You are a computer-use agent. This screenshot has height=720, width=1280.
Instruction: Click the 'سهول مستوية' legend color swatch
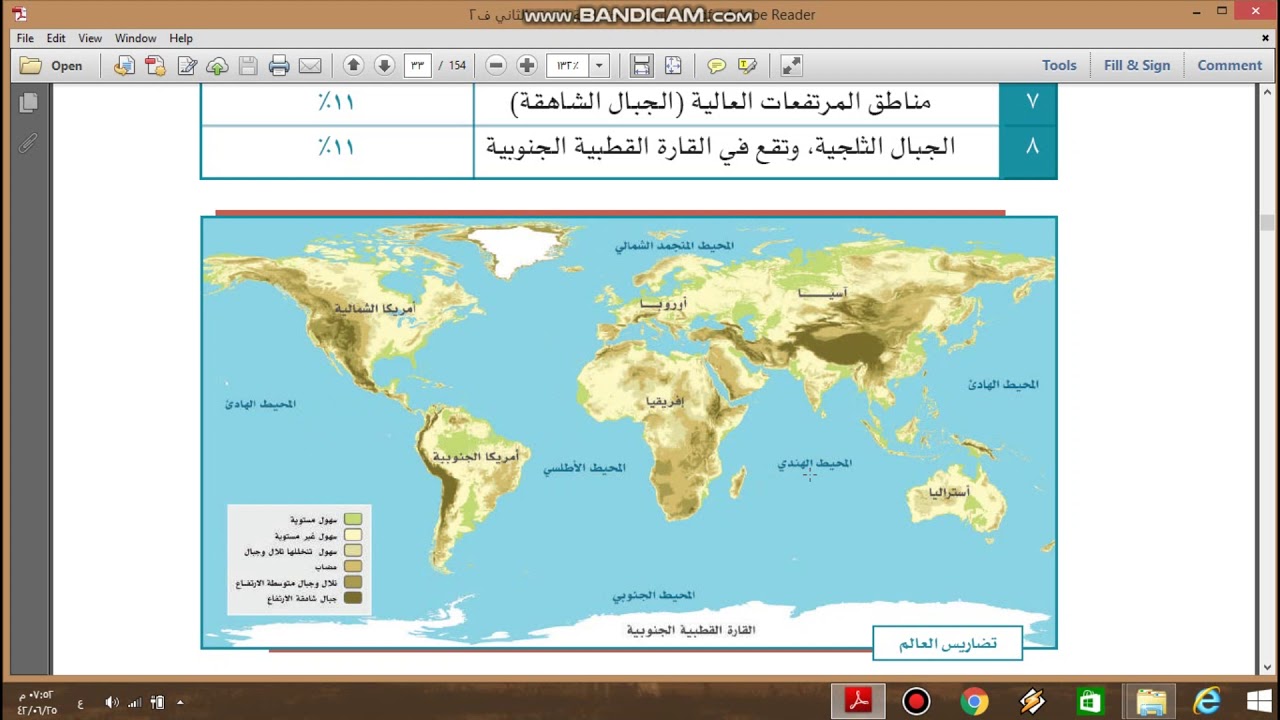click(353, 519)
